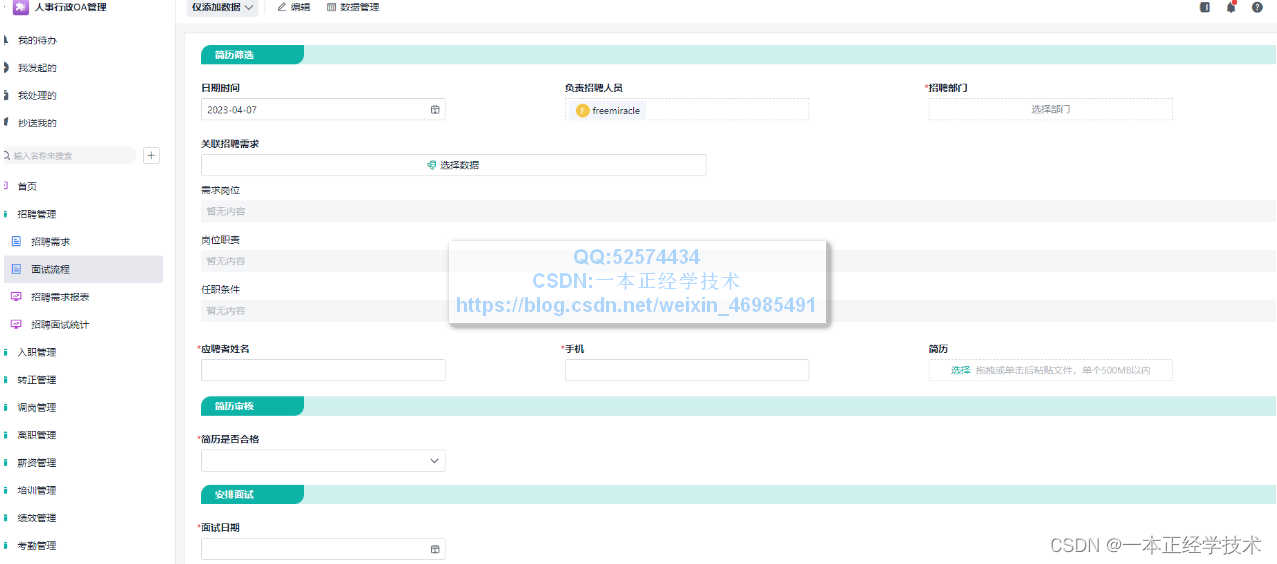1277x564 pixels.
Task: Open calendar picker for 日期时间 field
Action: [435, 110]
